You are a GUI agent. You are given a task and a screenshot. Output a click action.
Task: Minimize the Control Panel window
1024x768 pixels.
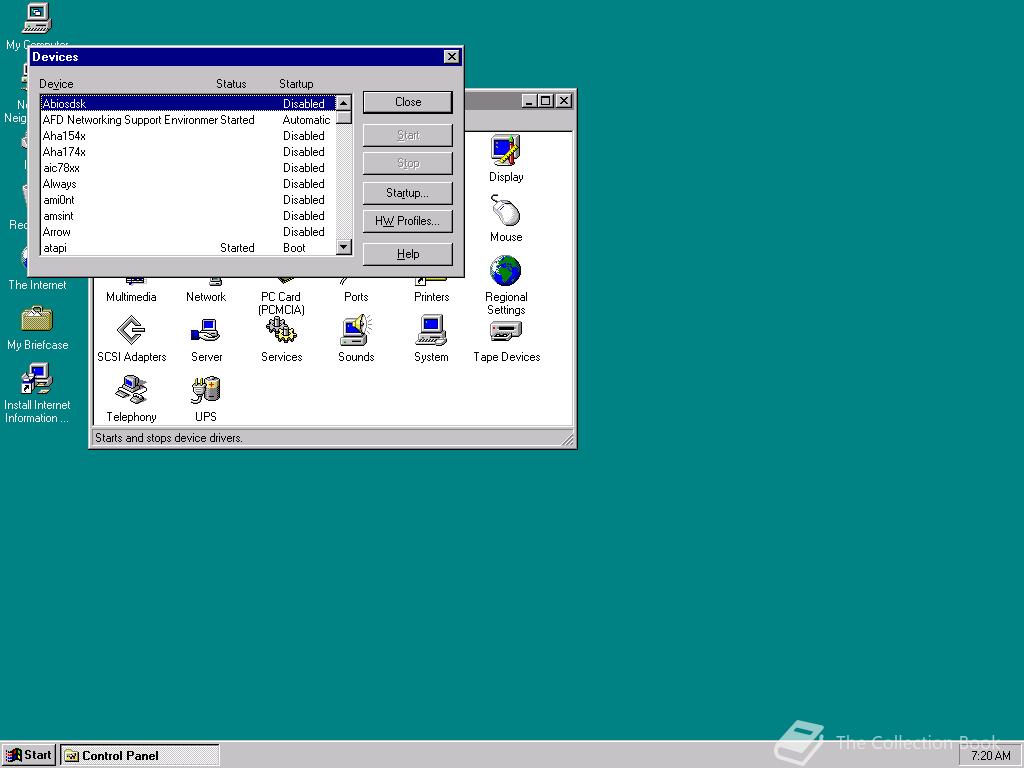point(530,101)
